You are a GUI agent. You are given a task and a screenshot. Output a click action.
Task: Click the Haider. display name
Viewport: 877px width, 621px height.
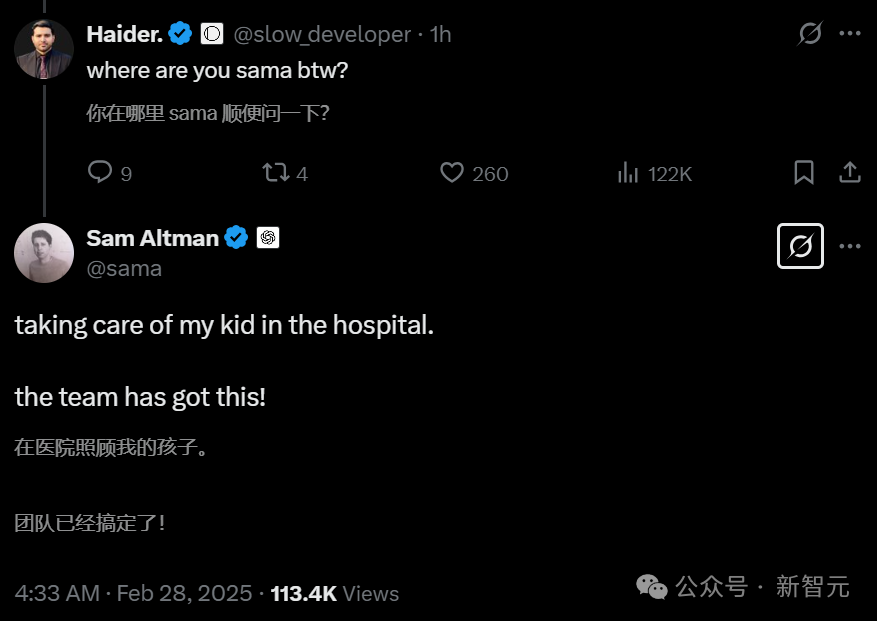tap(125, 34)
